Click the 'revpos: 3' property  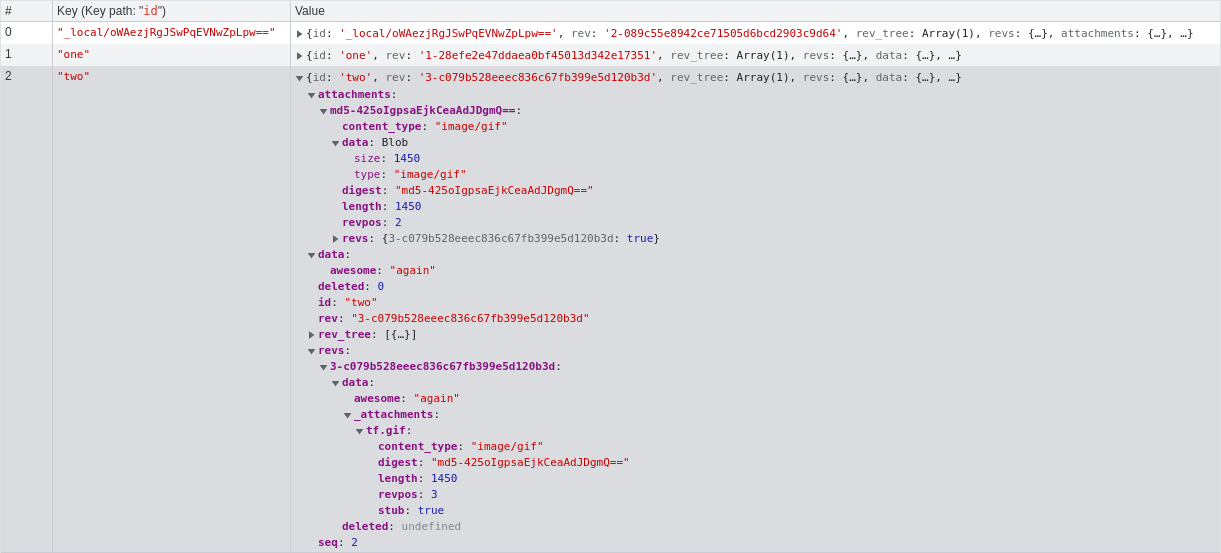(408, 495)
